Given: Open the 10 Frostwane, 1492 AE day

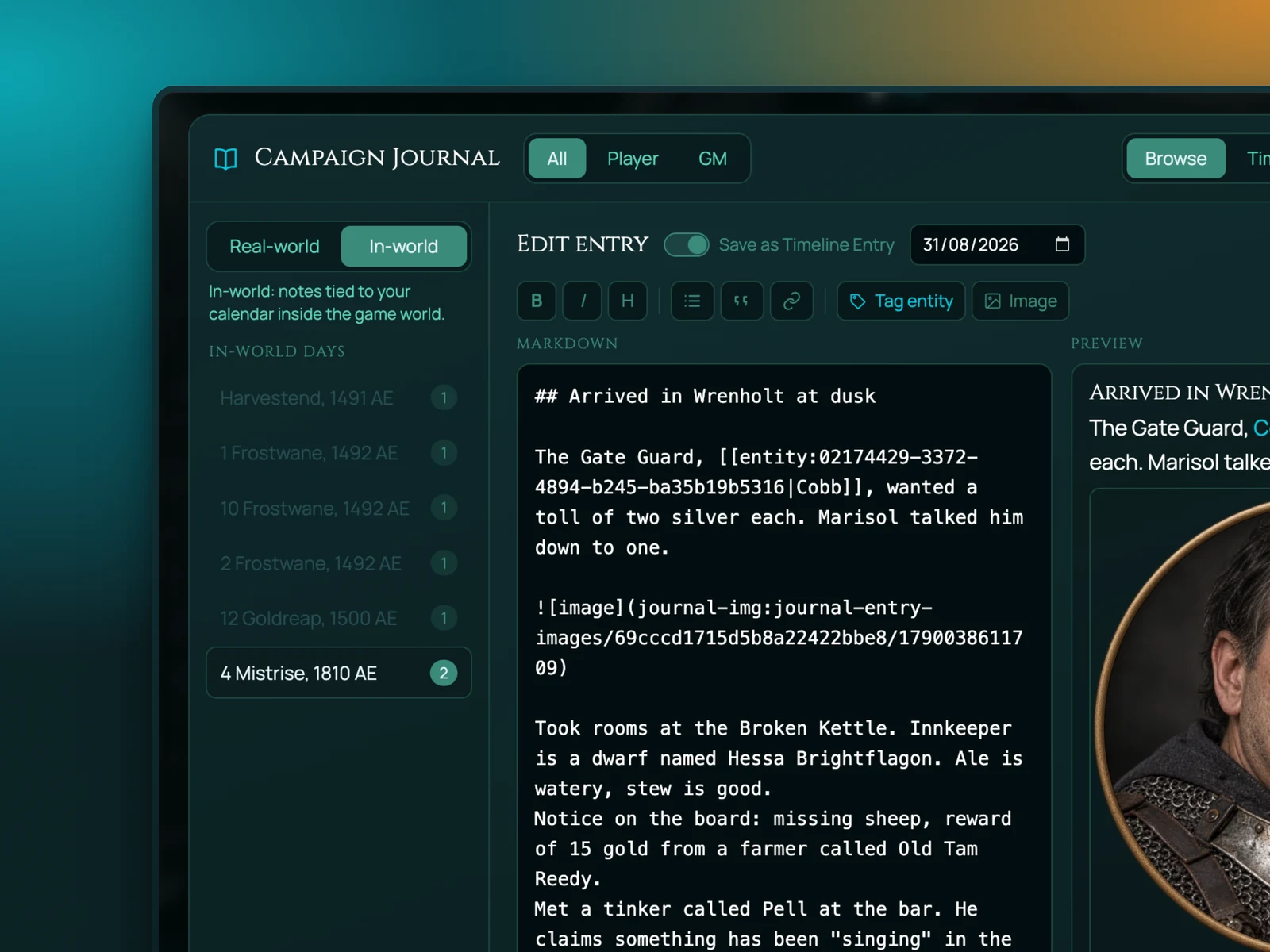Looking at the screenshot, I should point(339,509).
